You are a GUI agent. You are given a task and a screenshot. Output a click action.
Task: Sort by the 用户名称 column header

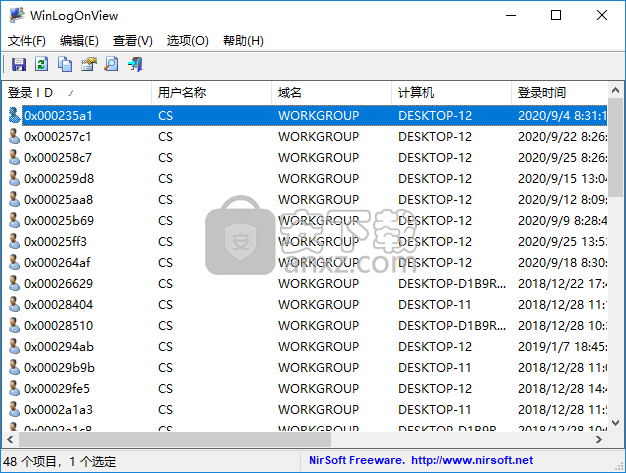click(212, 93)
